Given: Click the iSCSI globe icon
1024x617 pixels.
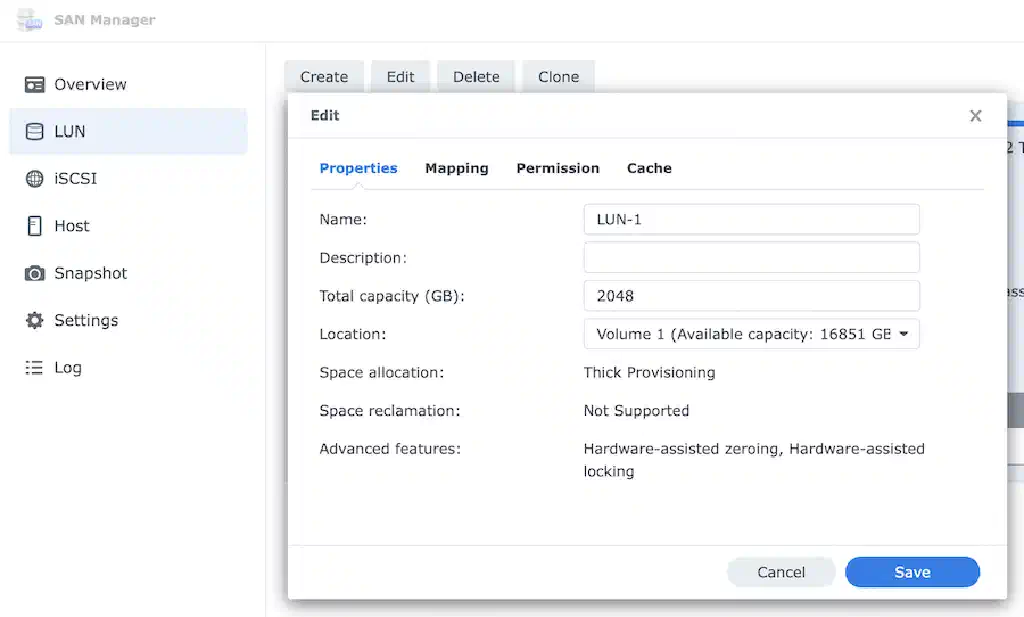Looking at the screenshot, I should click(35, 178).
